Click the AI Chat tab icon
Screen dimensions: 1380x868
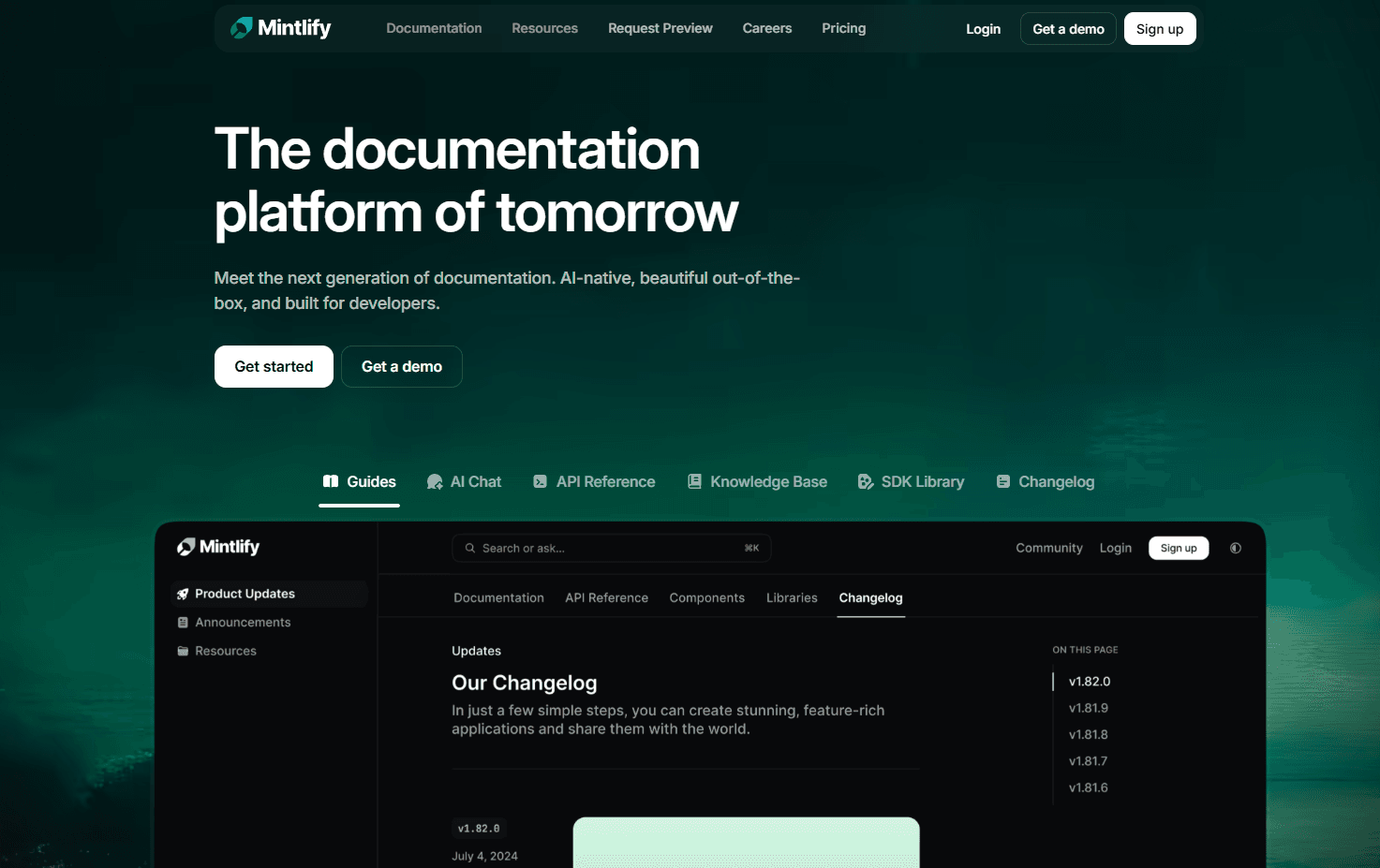tap(435, 481)
